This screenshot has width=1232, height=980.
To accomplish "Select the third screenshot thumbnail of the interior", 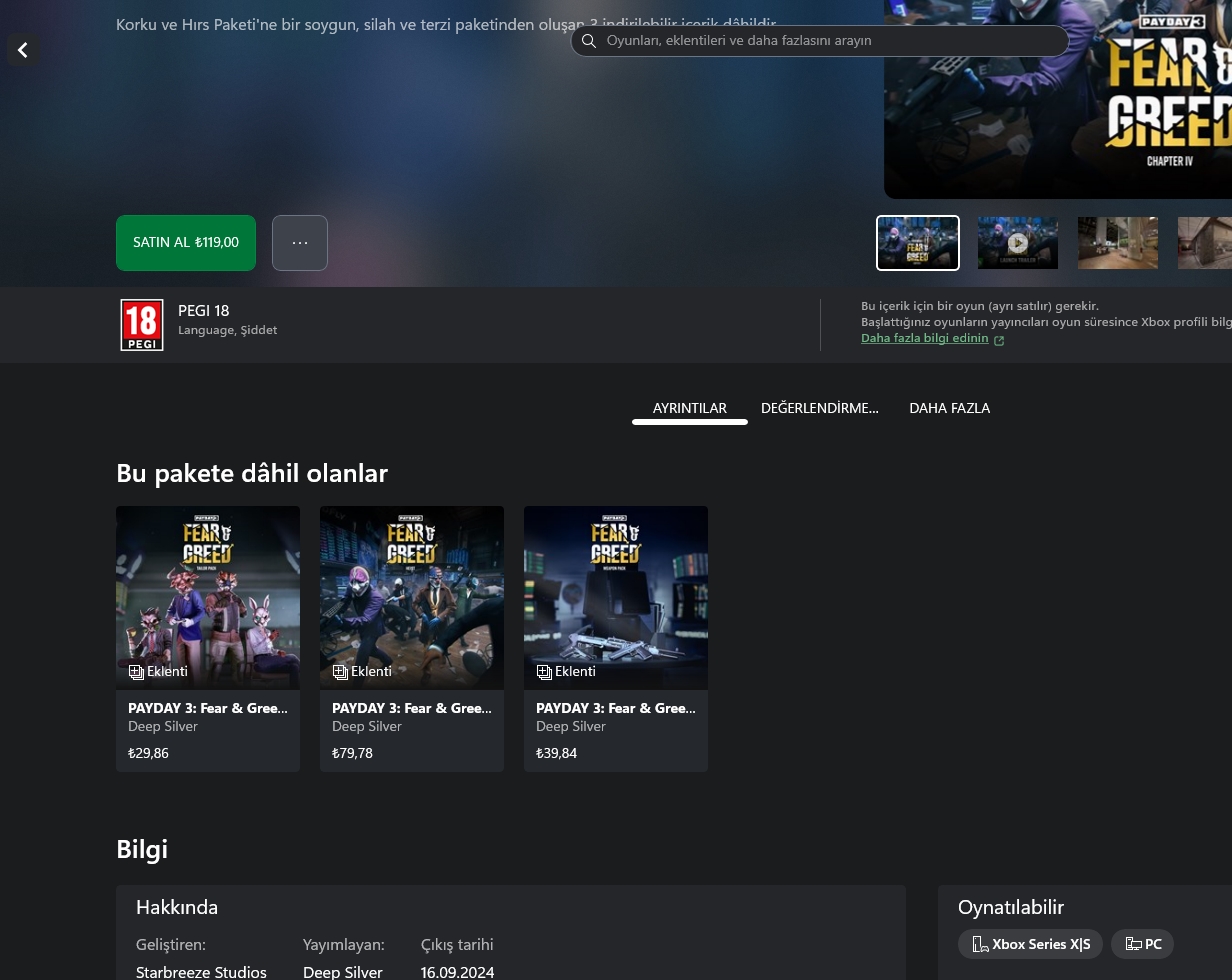I will [x=1118, y=243].
